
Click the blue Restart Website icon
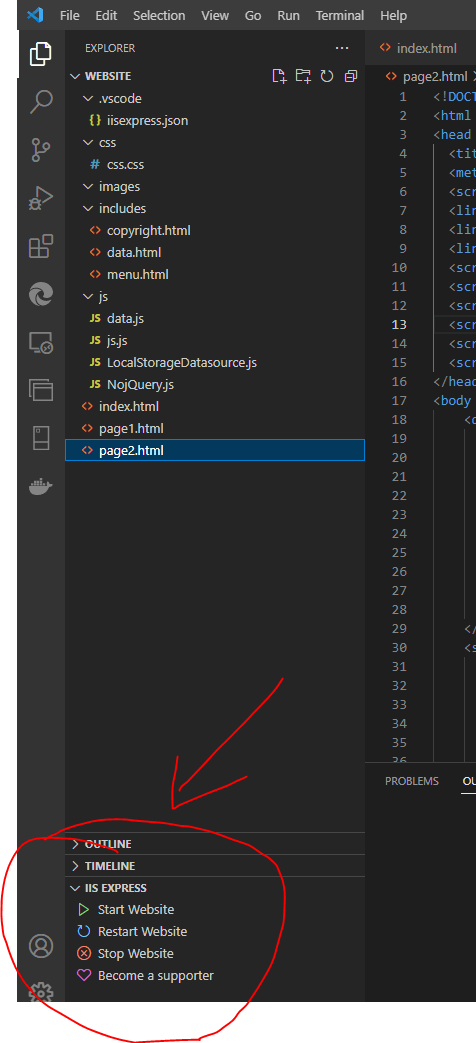[x=84, y=931]
